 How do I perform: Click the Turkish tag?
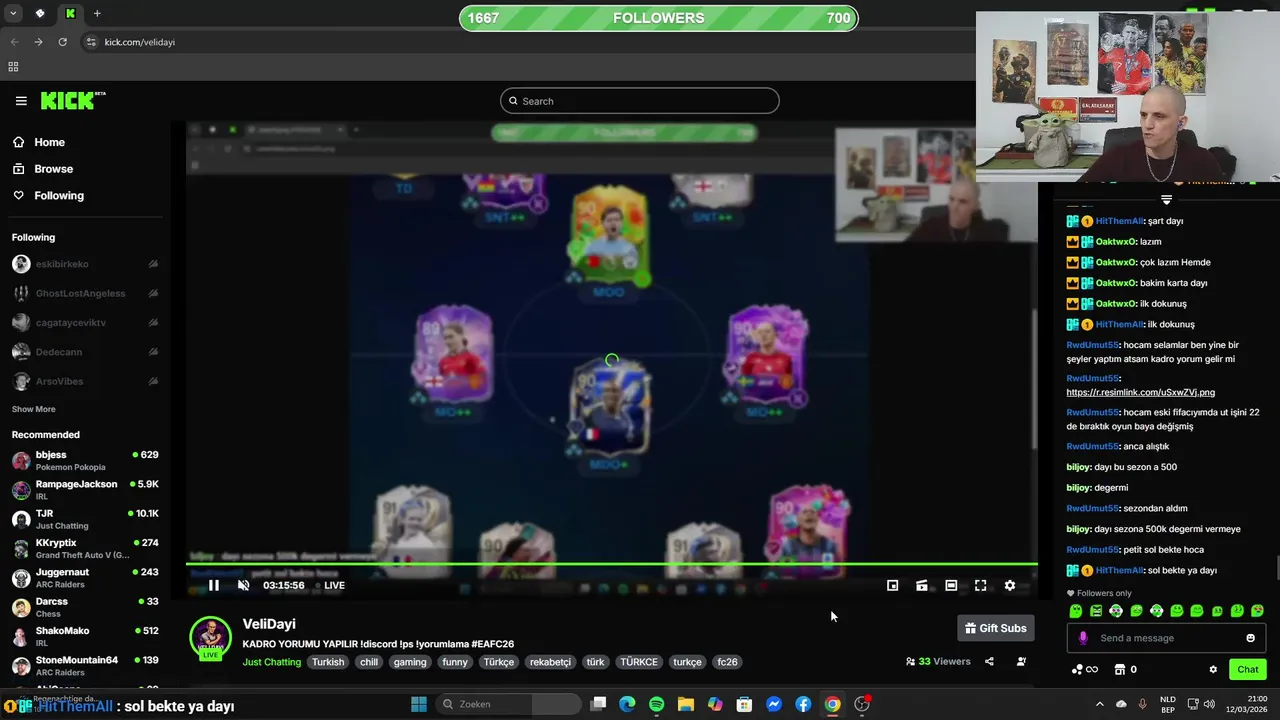tap(328, 662)
